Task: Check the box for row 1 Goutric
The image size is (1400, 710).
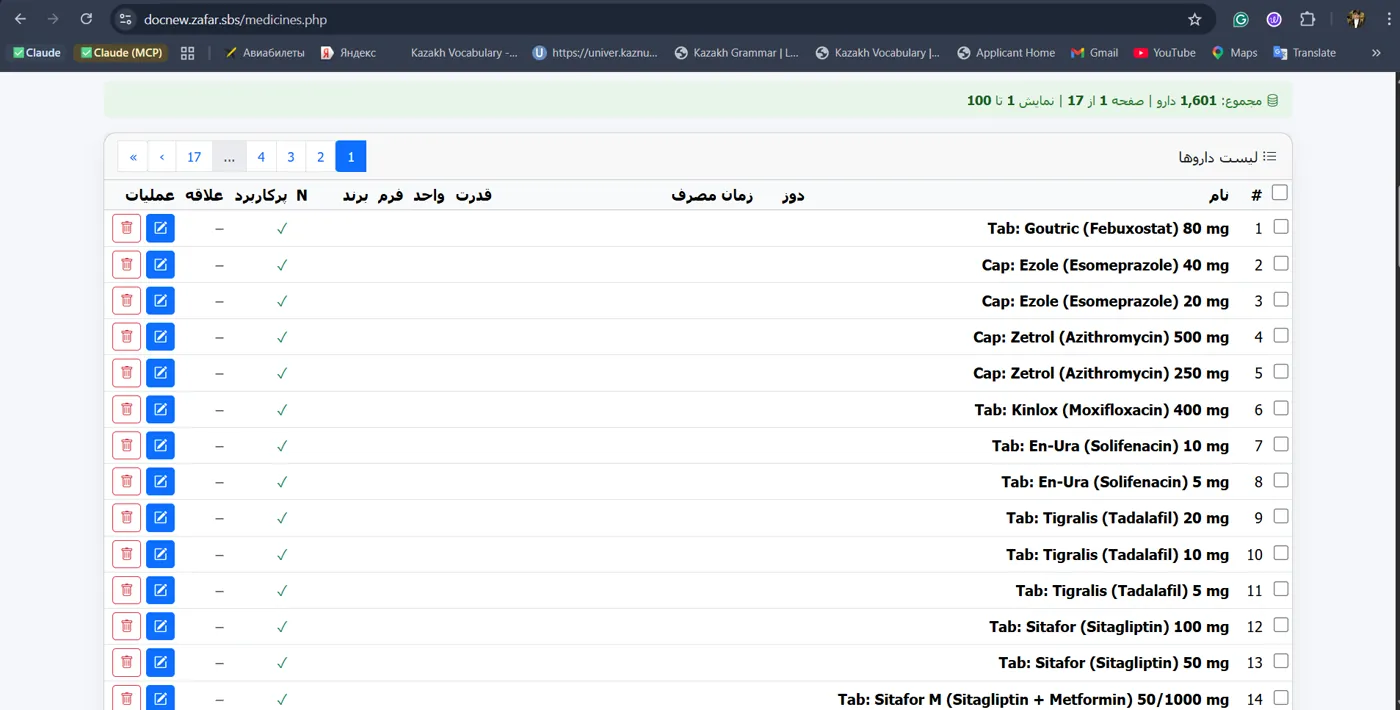Action: coord(1280,227)
